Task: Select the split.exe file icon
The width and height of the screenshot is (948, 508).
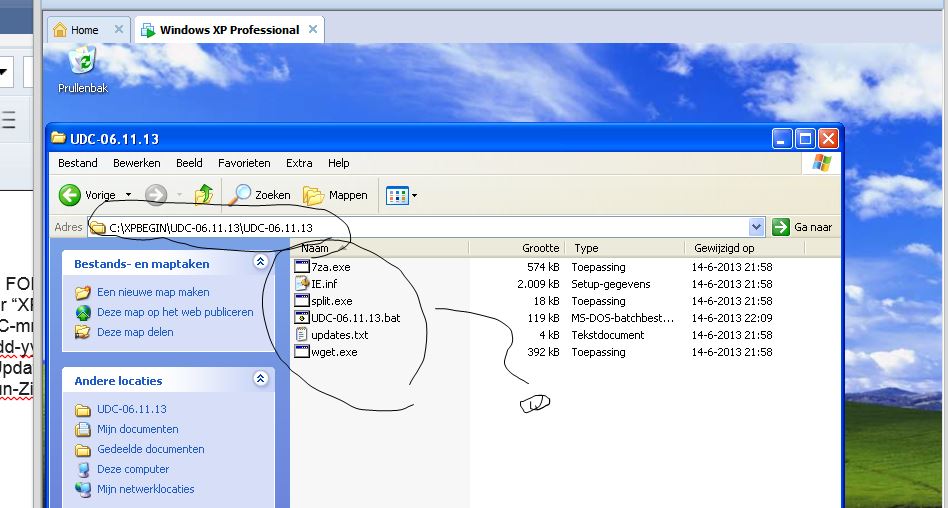Action: (x=302, y=301)
